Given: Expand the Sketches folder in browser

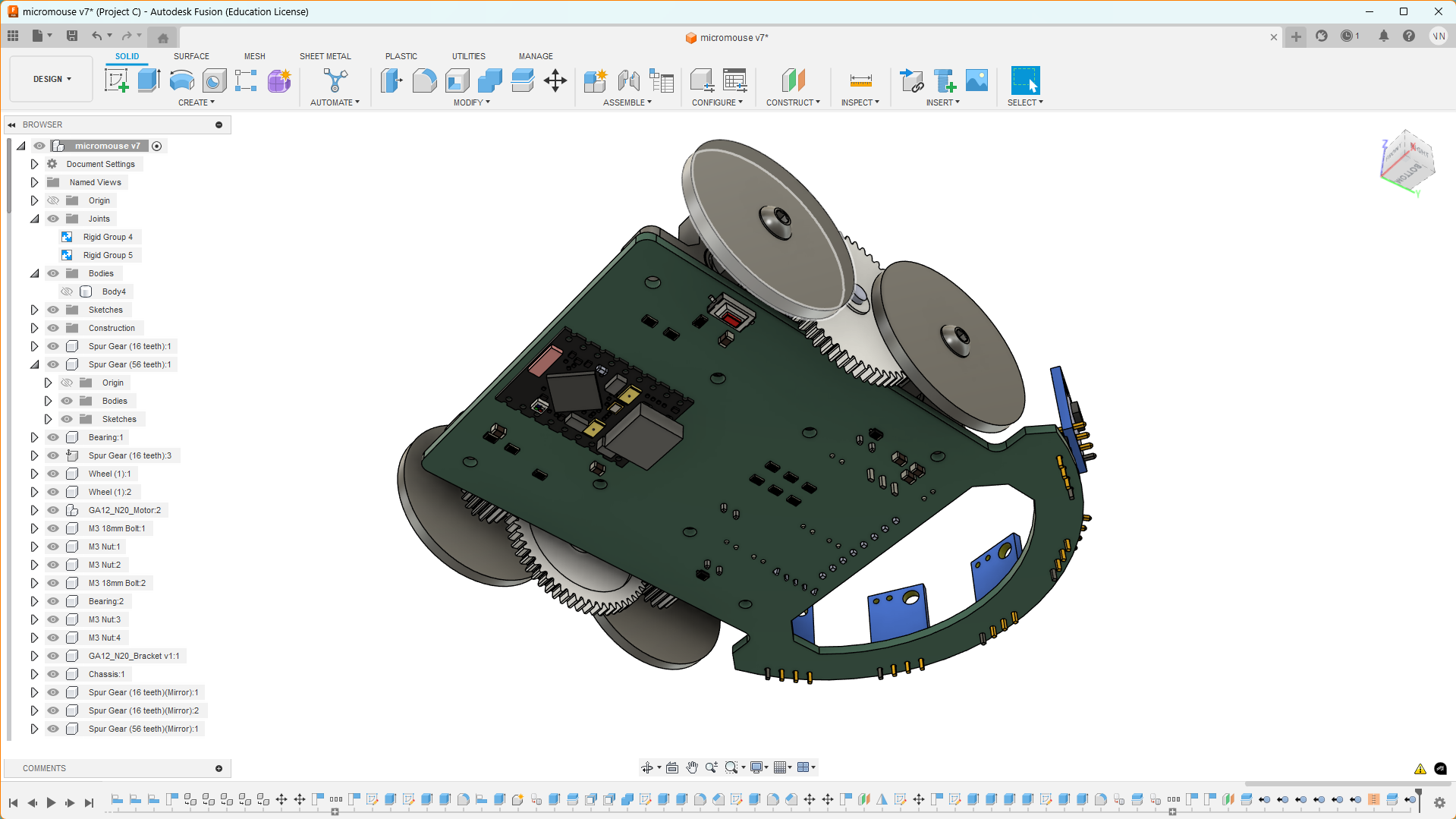Looking at the screenshot, I should click(x=34, y=310).
